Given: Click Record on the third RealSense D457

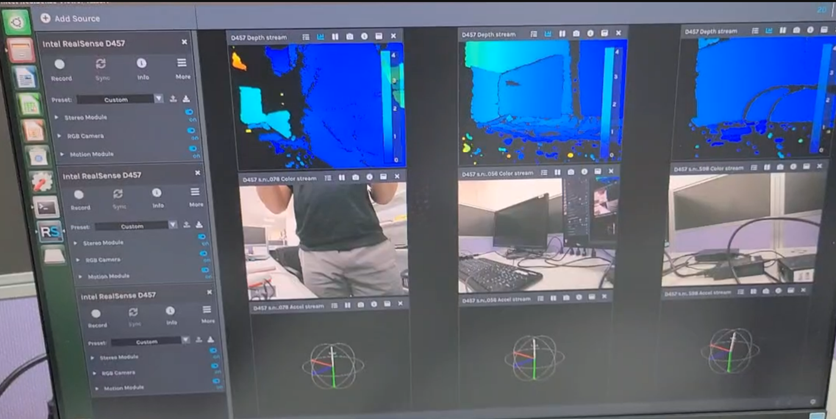Looking at the screenshot, I should (96, 314).
